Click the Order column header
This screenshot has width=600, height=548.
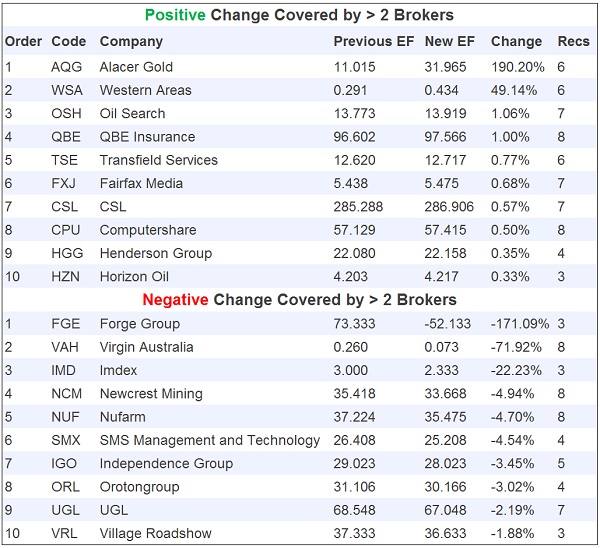(x=23, y=42)
